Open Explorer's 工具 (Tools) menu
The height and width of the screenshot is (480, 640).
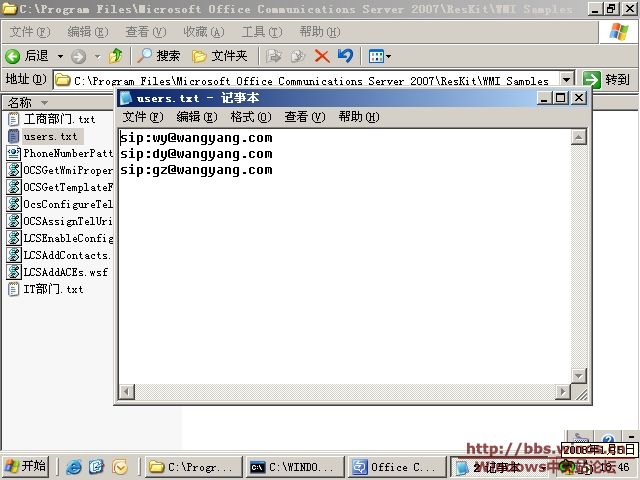click(261, 32)
